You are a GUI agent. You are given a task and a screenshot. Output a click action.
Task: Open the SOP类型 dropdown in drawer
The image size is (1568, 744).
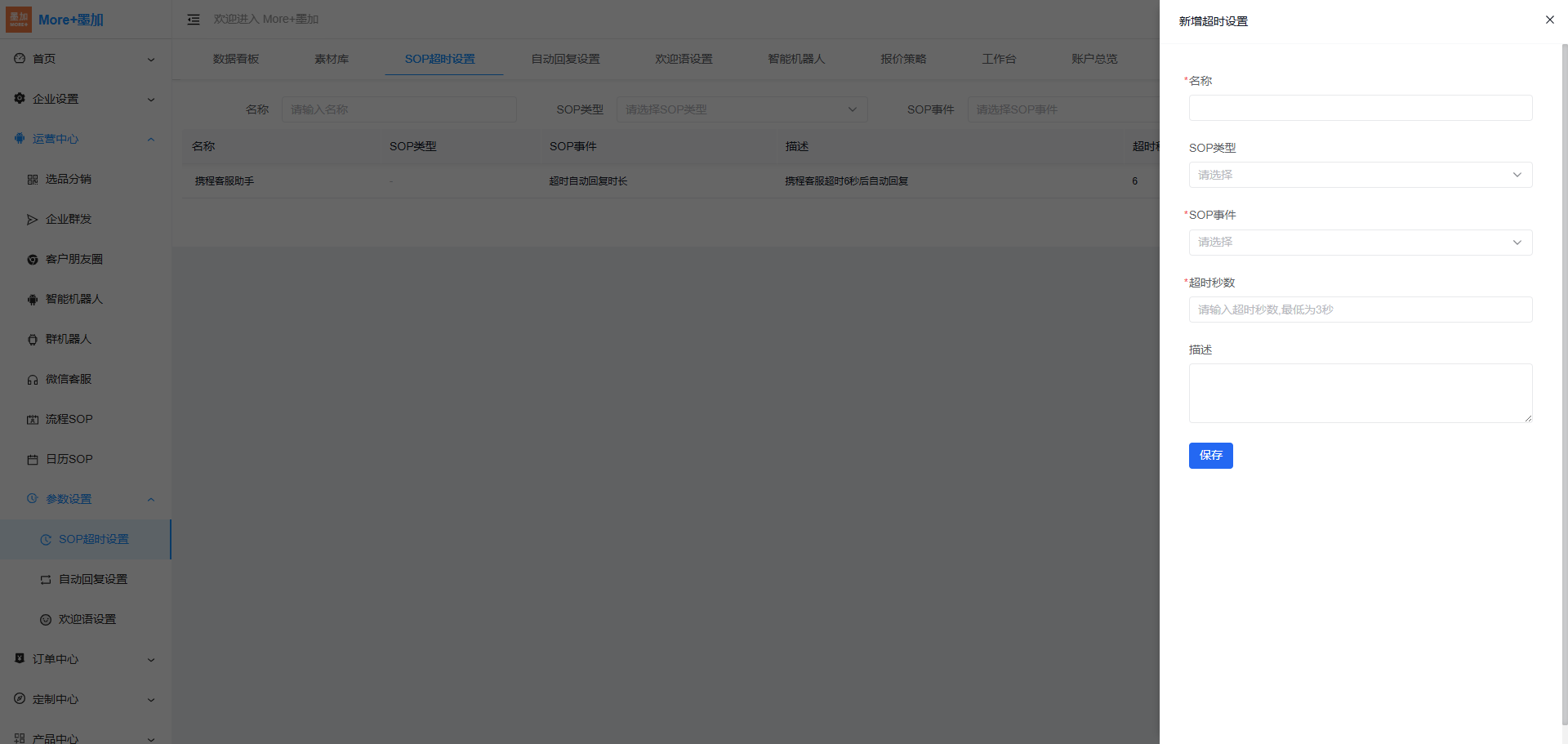coord(1360,175)
